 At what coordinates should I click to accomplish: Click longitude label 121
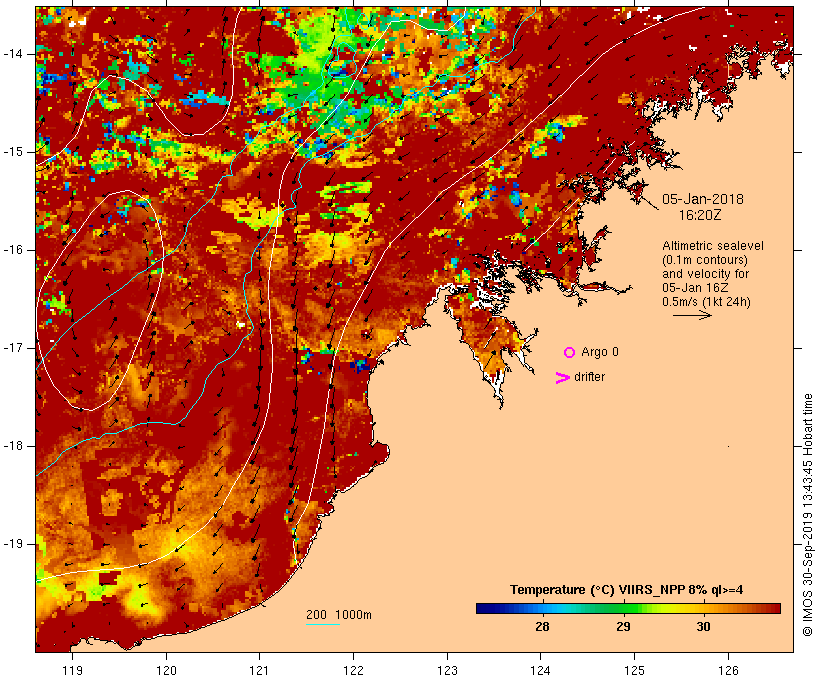[x=259, y=671]
